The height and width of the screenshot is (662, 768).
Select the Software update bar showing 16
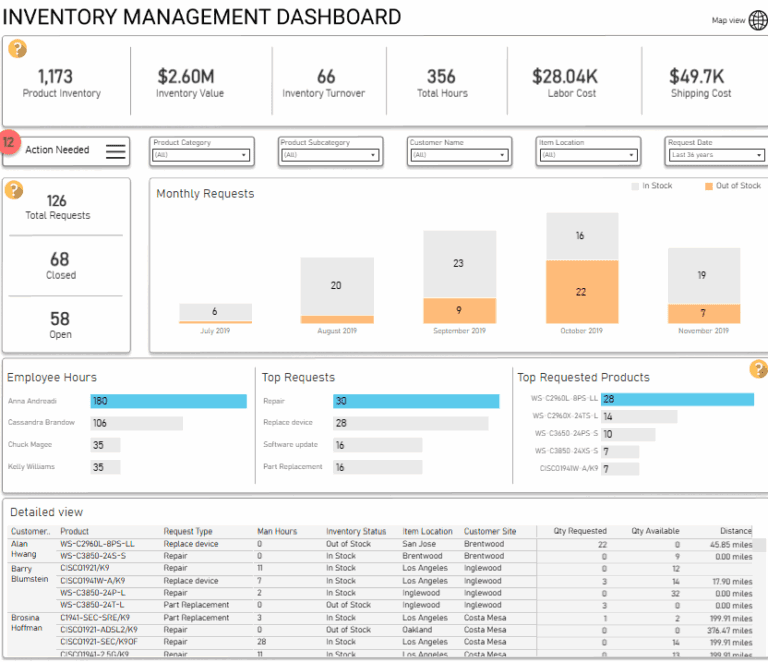[378, 445]
